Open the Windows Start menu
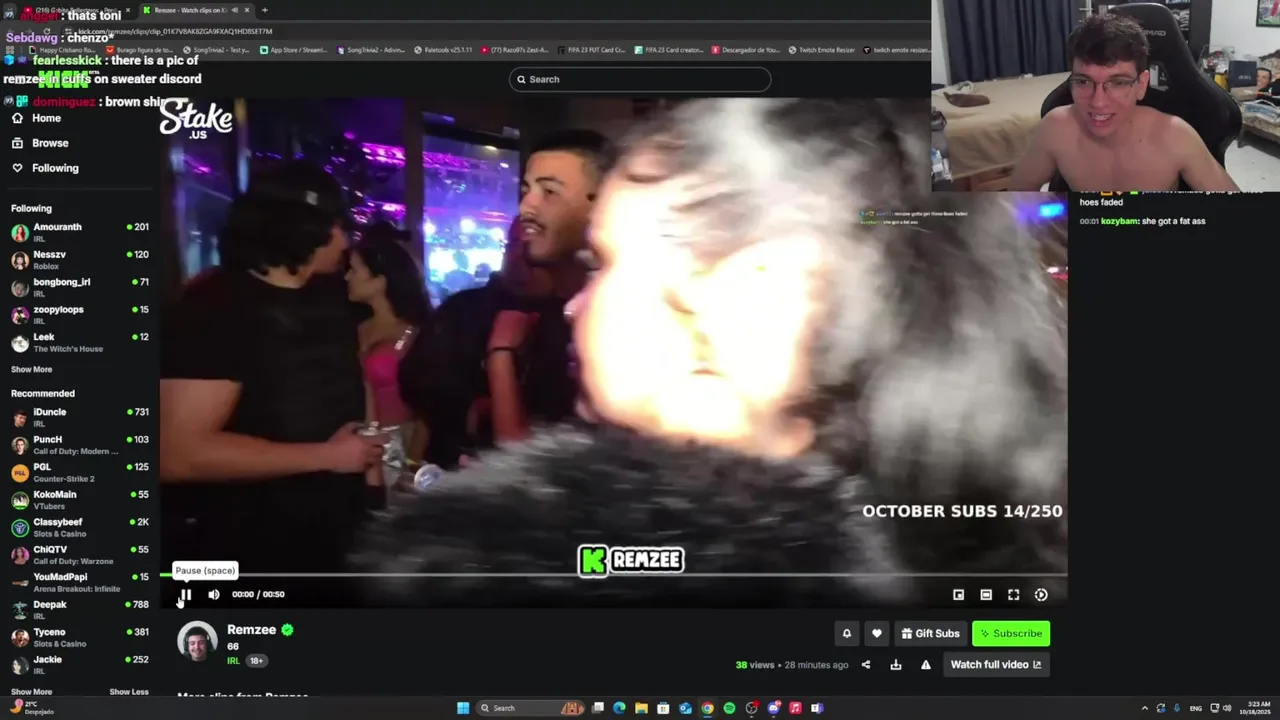Screen dimensions: 1280x720 click(463, 708)
